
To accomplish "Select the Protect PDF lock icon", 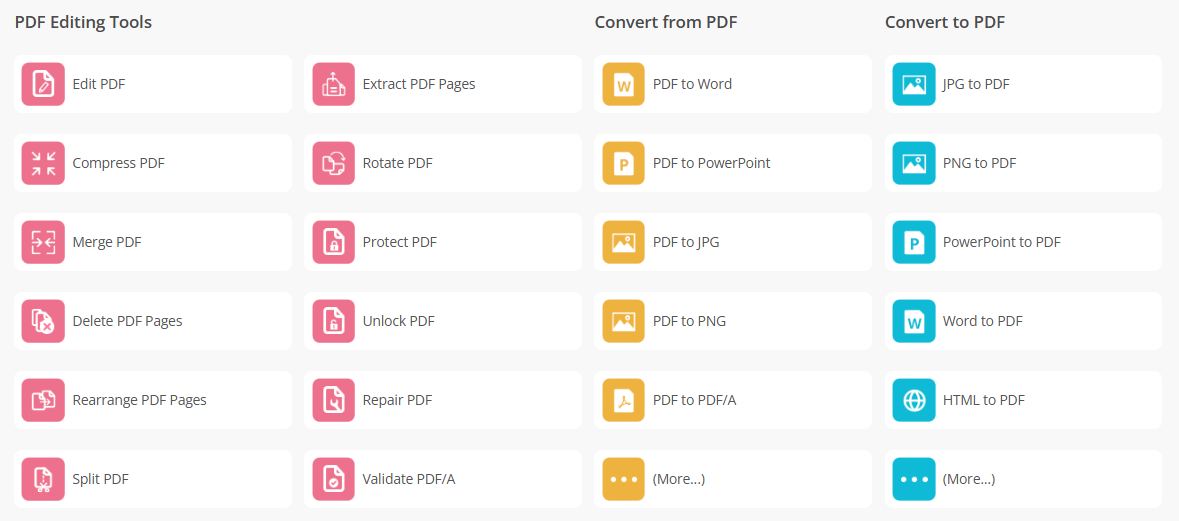I will 333,242.
